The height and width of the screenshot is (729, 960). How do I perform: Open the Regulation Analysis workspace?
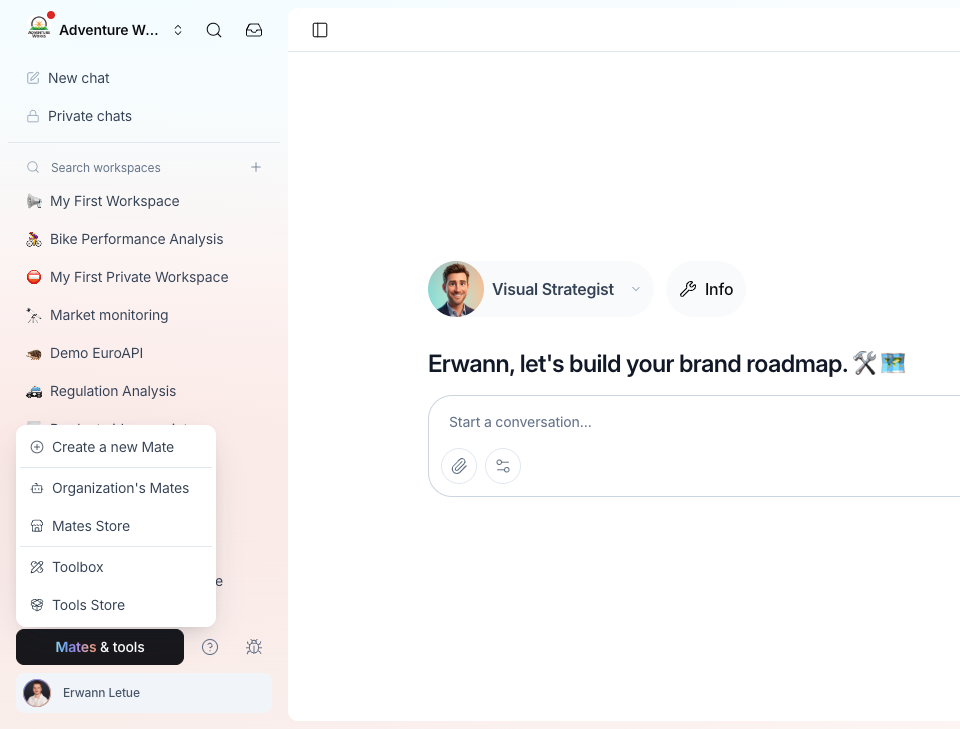[144, 391]
